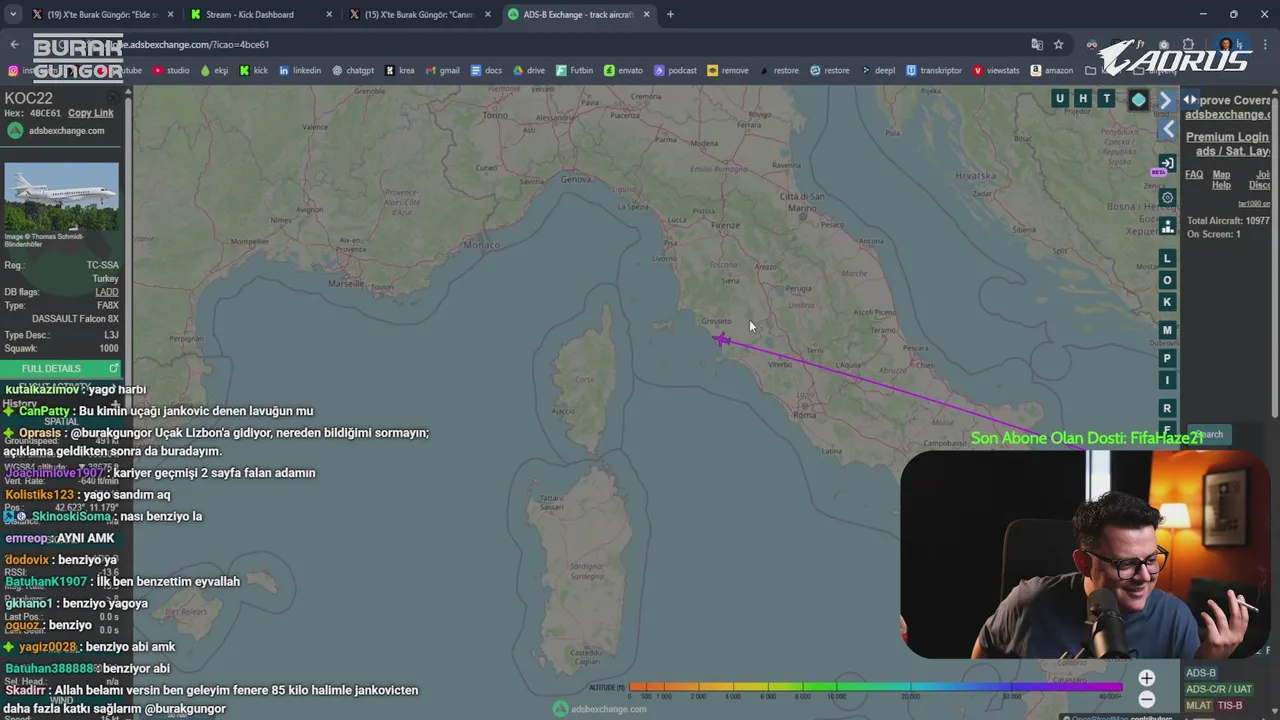Click the login arrow icon on map
The height and width of the screenshot is (720, 1280).
tap(1167, 163)
